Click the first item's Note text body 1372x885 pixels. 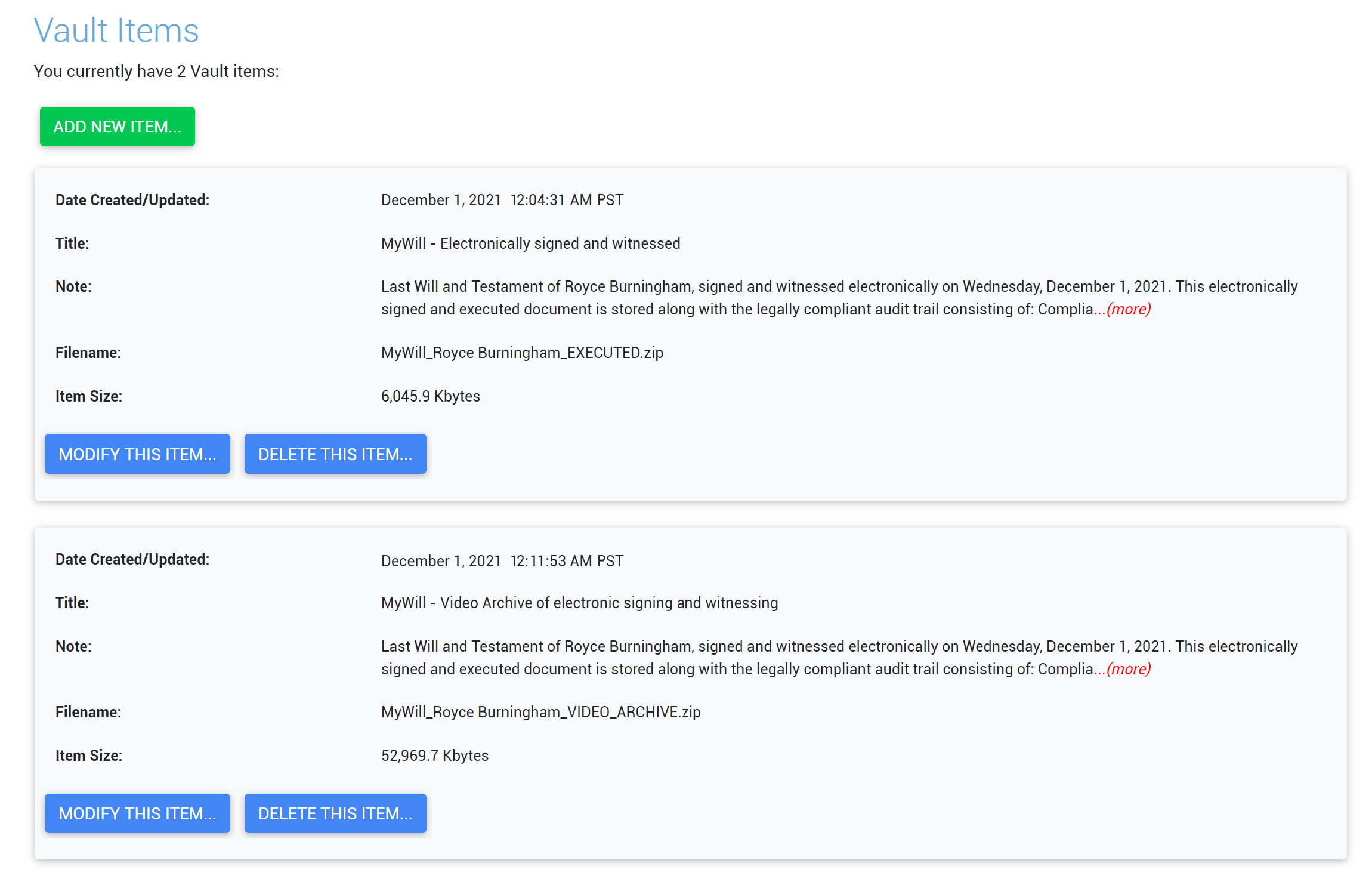(839, 298)
